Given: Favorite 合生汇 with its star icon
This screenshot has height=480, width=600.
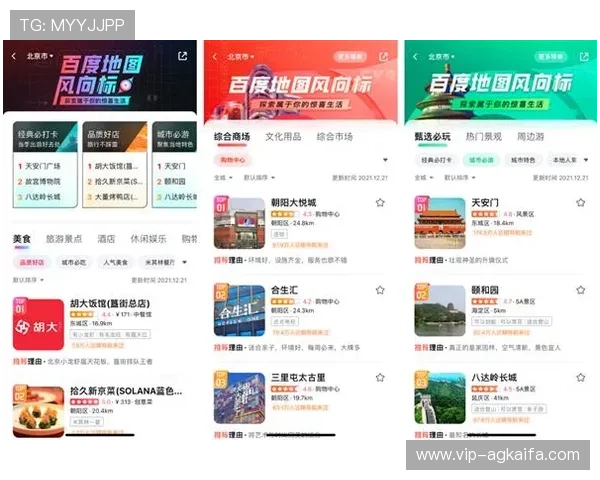Looking at the screenshot, I should tap(380, 290).
